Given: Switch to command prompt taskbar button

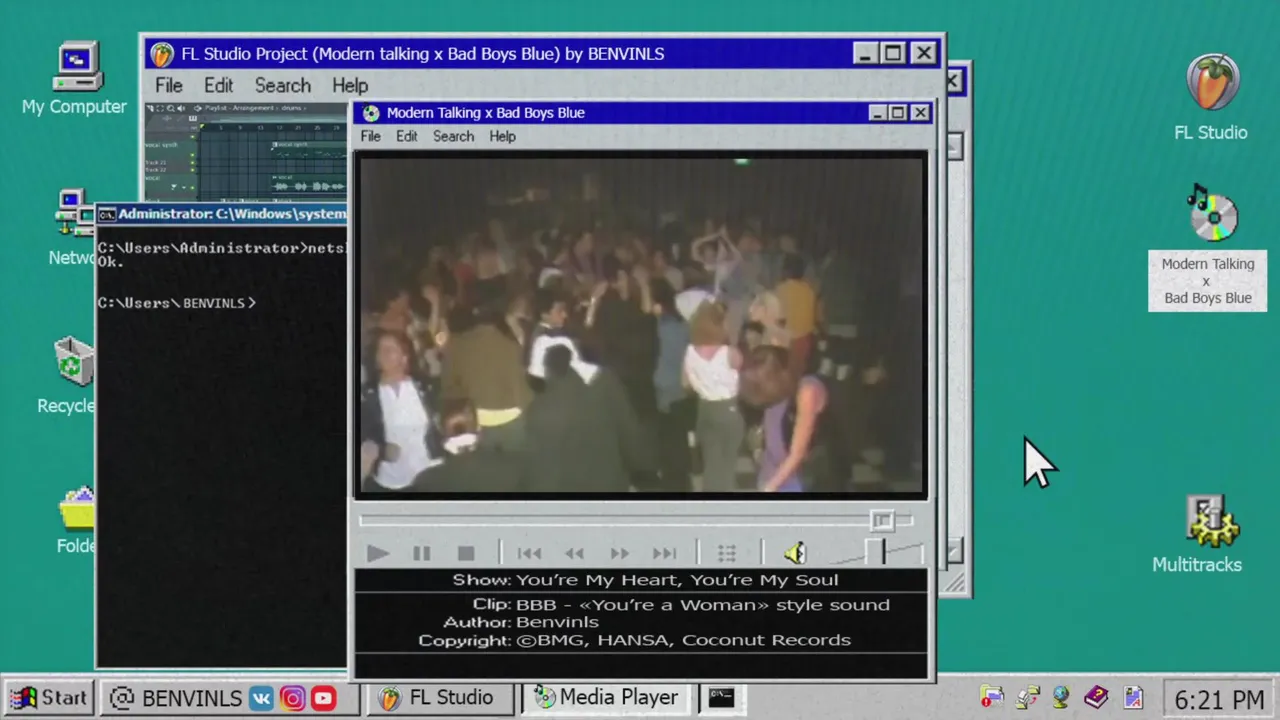Looking at the screenshot, I should click(722, 697).
